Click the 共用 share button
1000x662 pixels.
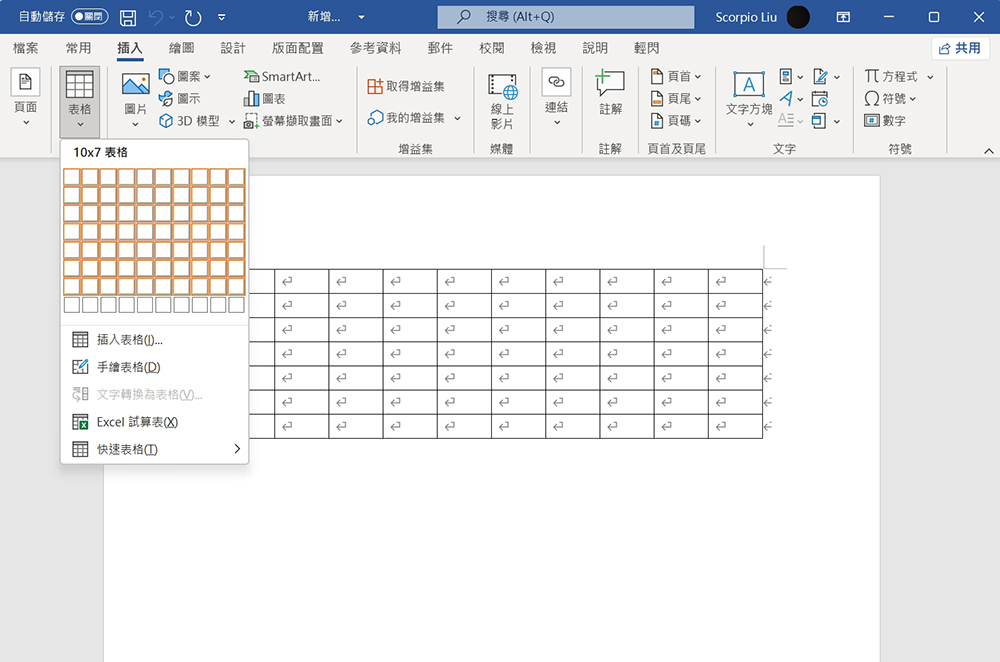[959, 47]
